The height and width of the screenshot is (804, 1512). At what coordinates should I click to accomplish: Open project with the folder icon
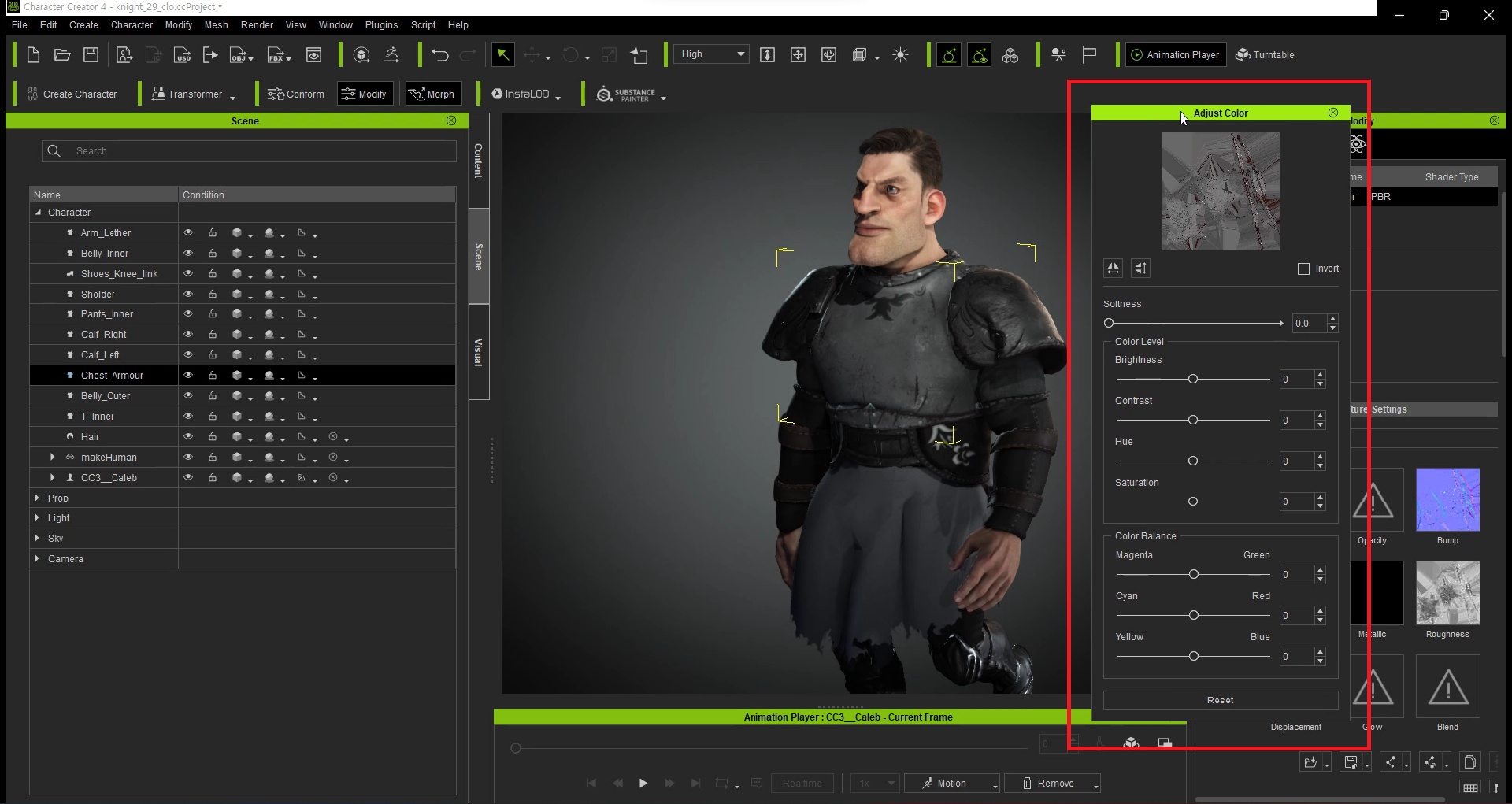point(62,55)
